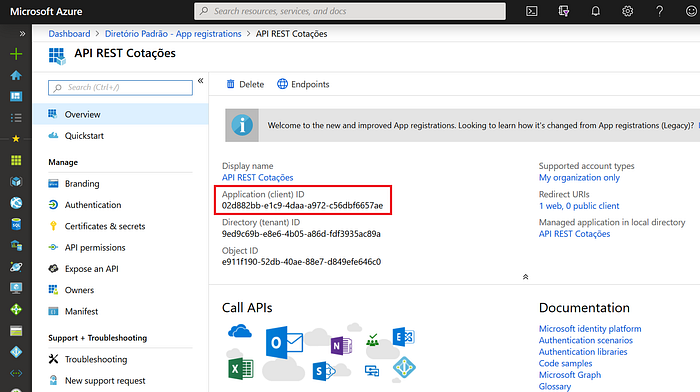Click the blade Search (Ctrl+/) field
Screen dimensions: 700x392
[121, 88]
